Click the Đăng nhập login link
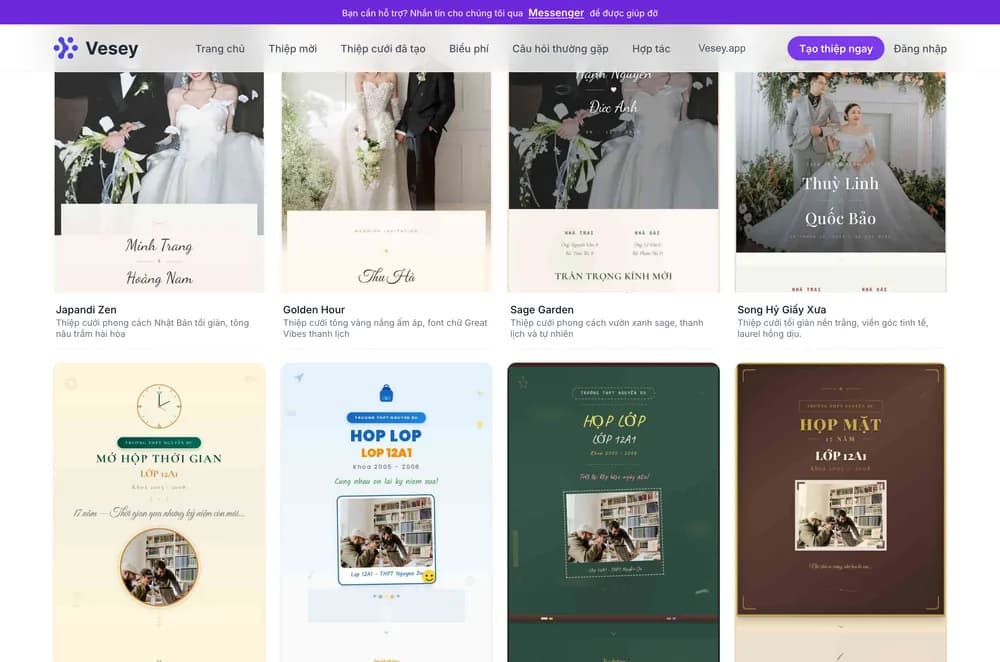 pos(920,48)
